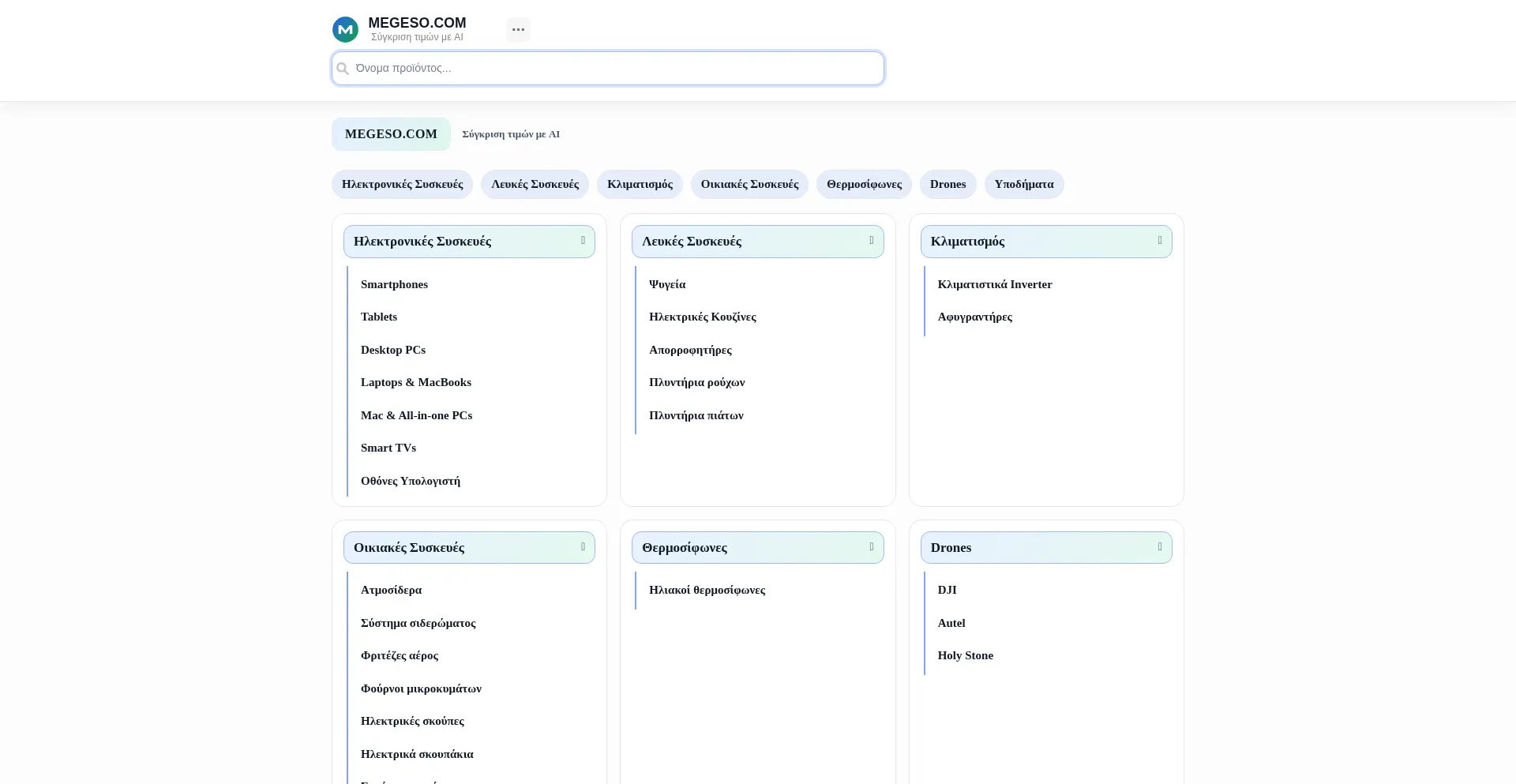Select the Drones category chip
Screen dimensions: 1516x784
(x=947, y=184)
